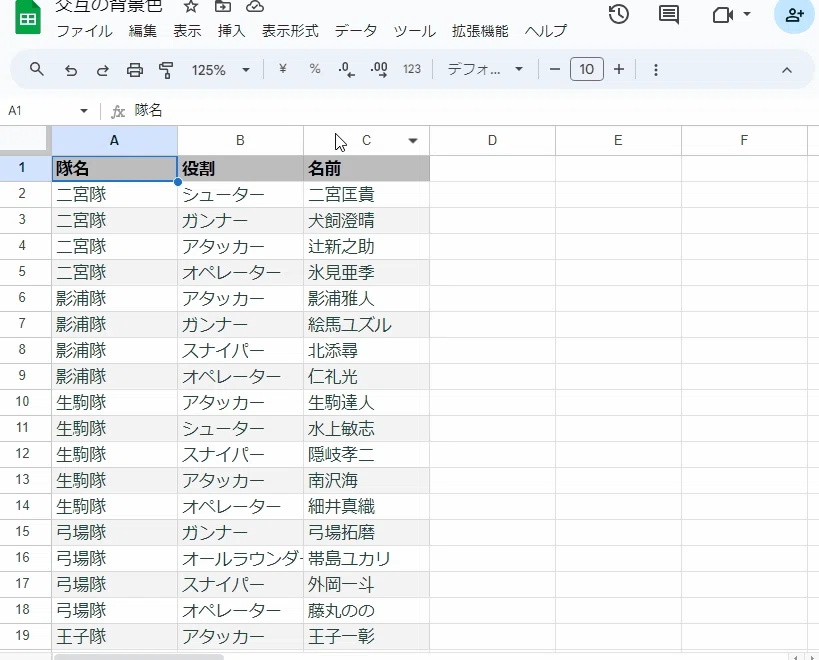The height and width of the screenshot is (660, 819).
Task: Apply percent number format
Action: click(x=315, y=69)
